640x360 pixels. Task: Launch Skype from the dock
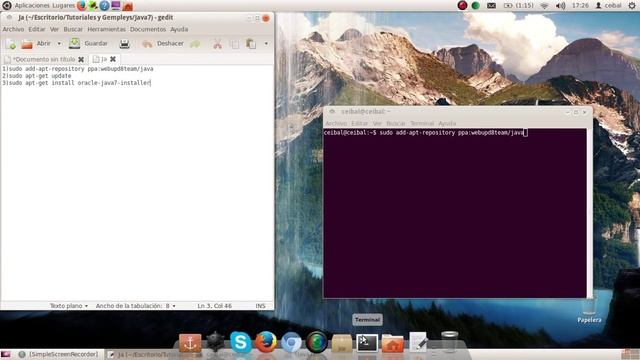coord(240,342)
